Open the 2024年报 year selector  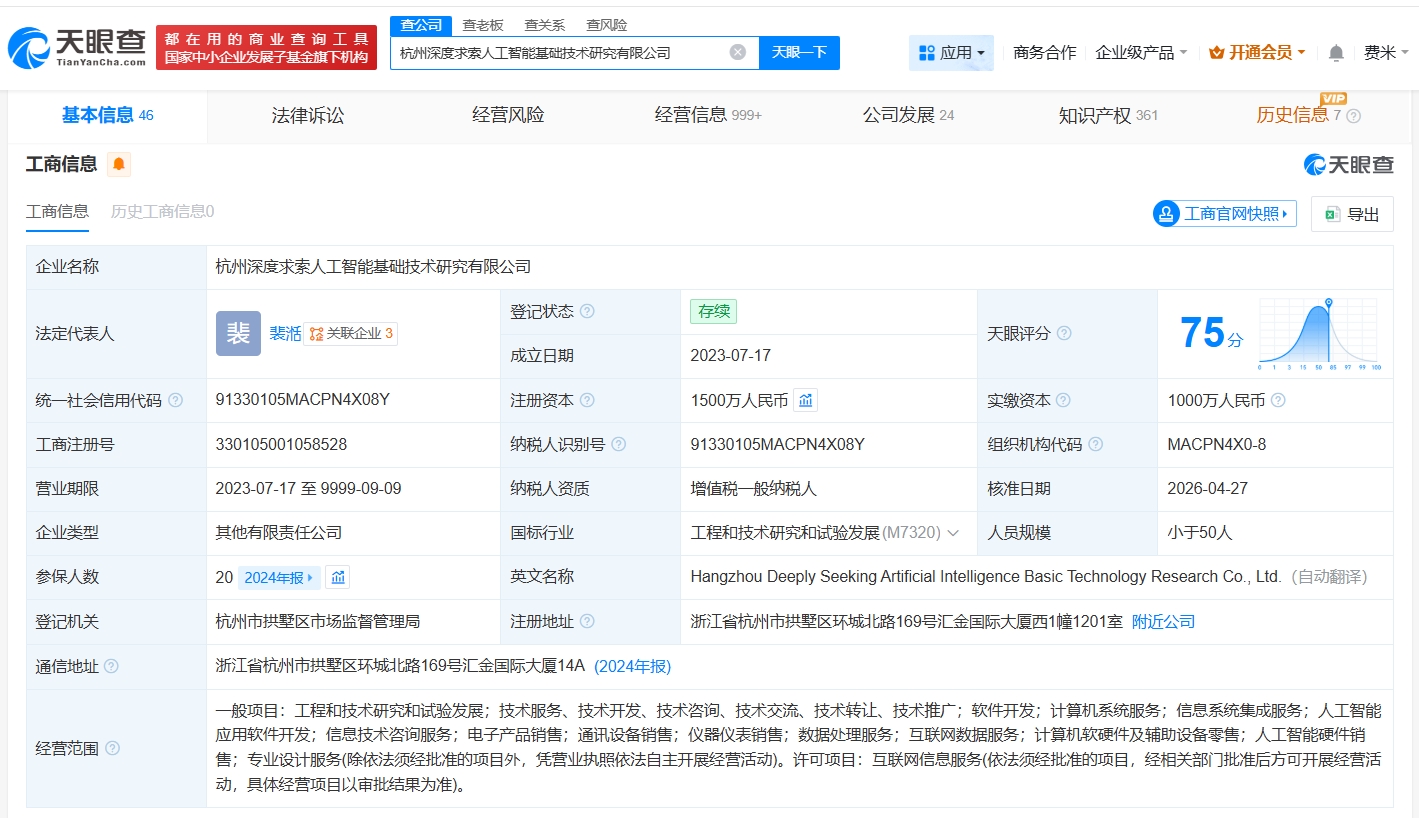279,577
